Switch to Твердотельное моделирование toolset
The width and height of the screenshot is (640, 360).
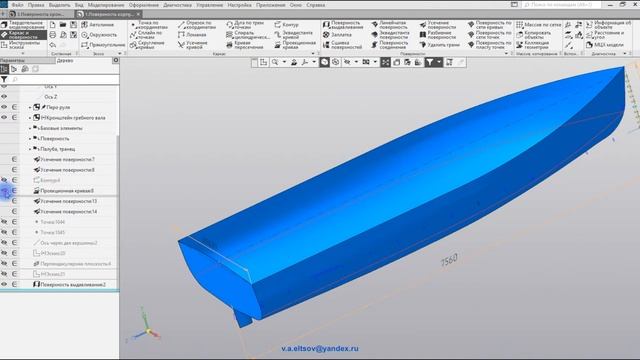(23, 25)
